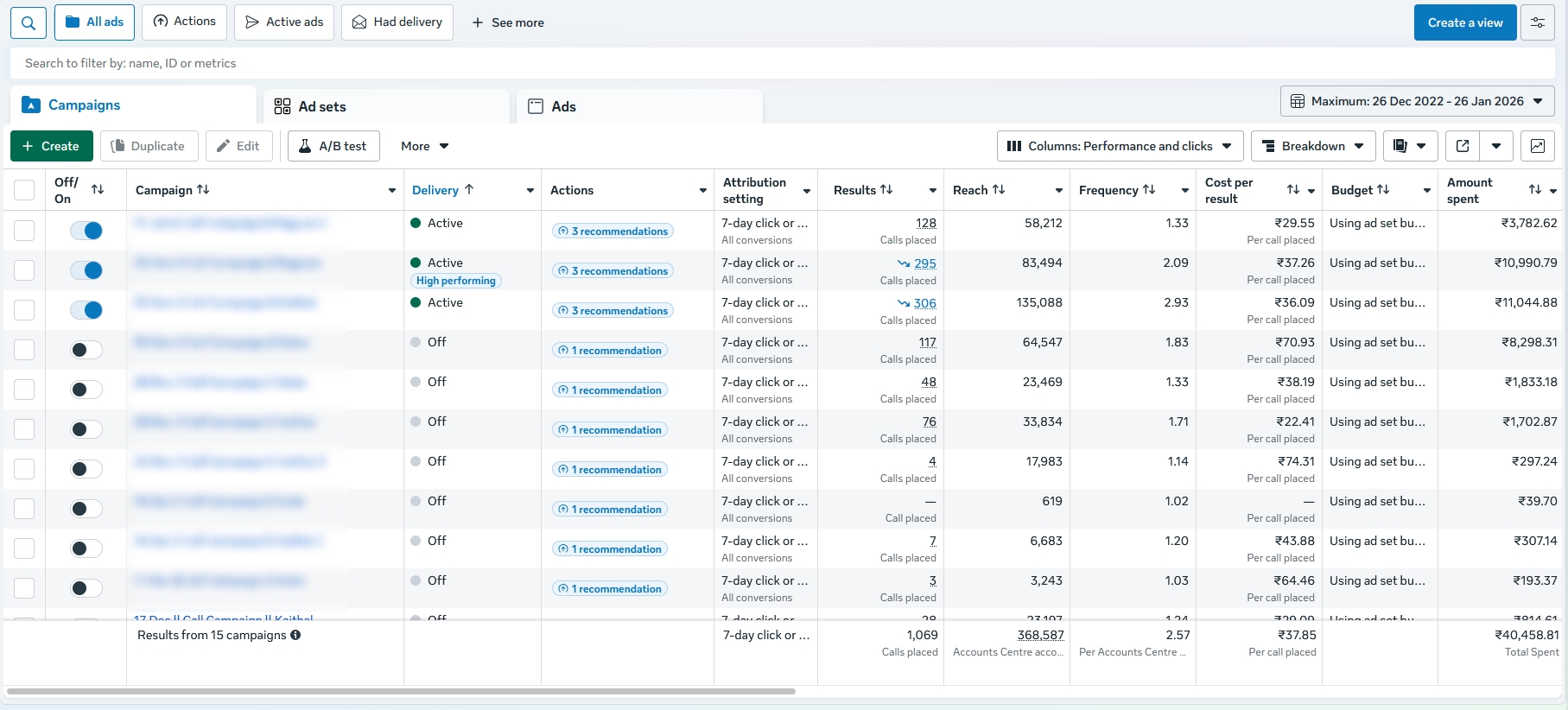Open the date range Maximum dropdown
The width and height of the screenshot is (1568, 710).
pos(1417,101)
